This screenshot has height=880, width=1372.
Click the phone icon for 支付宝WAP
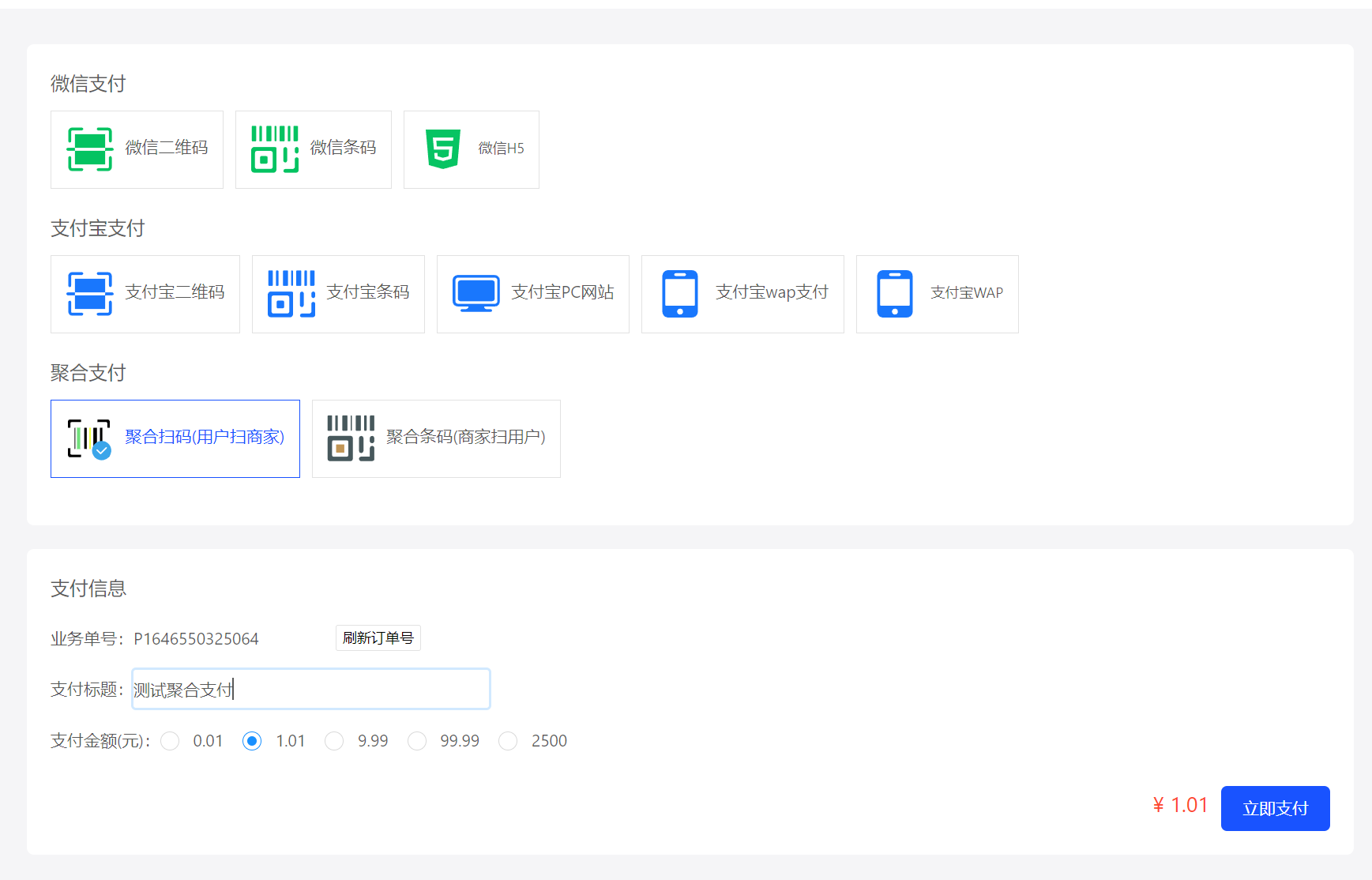pos(895,293)
